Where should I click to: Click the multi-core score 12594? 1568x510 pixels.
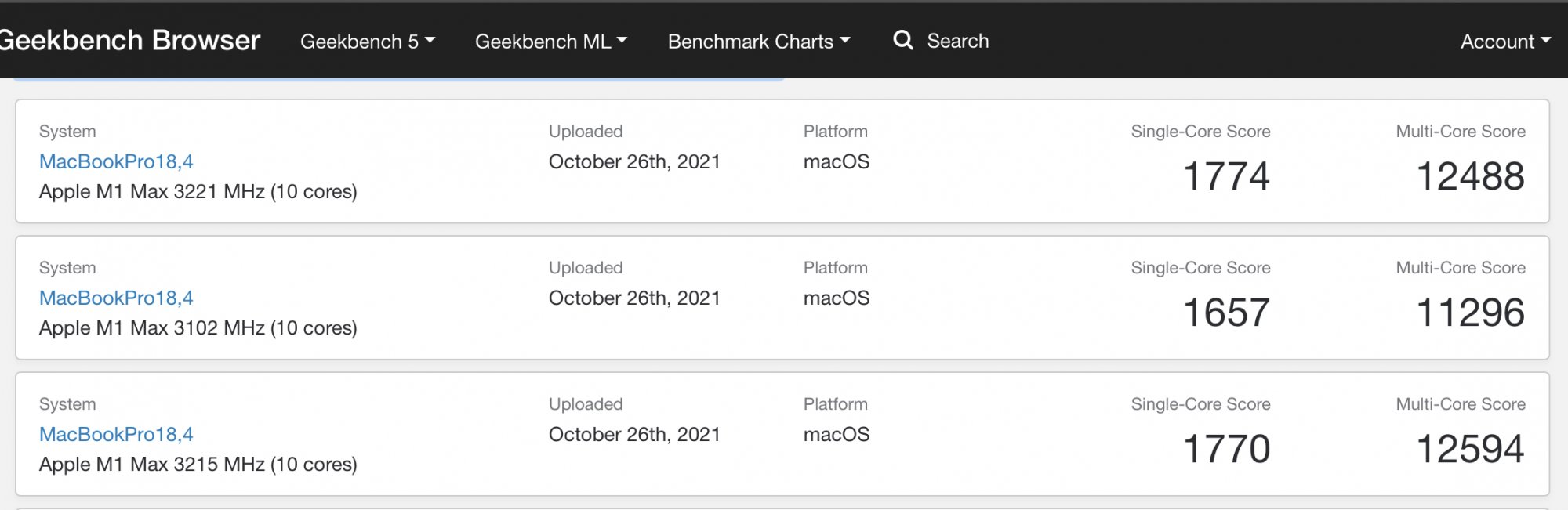click(1470, 449)
